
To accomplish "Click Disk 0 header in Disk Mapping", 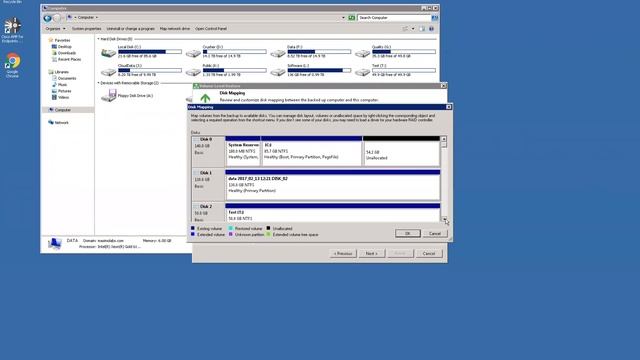I will tap(208, 151).
